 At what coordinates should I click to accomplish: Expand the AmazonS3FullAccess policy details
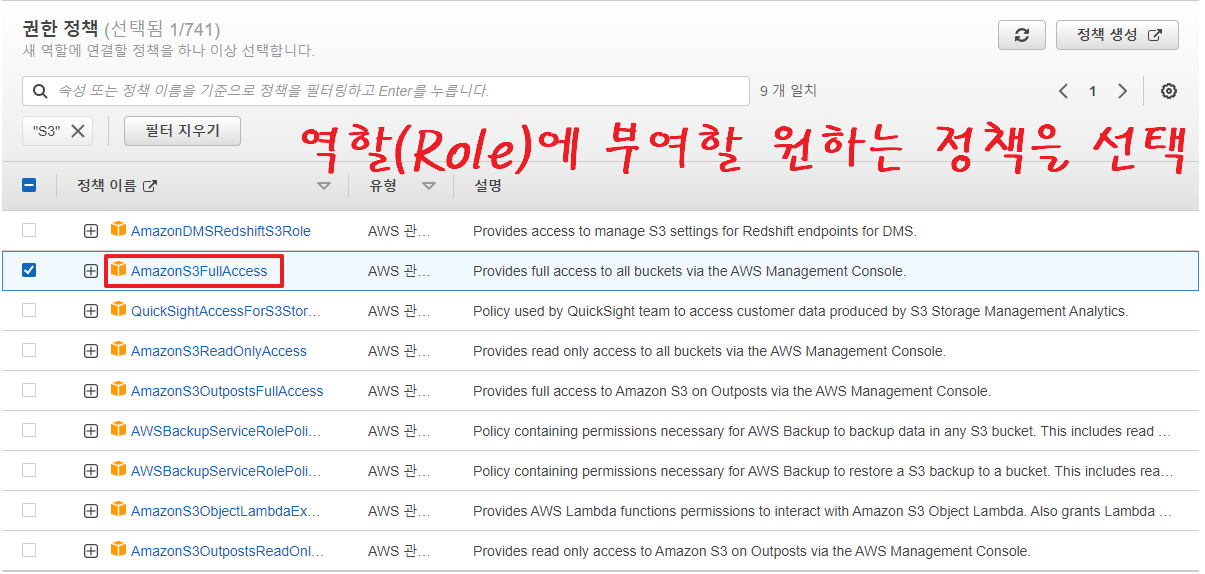91,271
